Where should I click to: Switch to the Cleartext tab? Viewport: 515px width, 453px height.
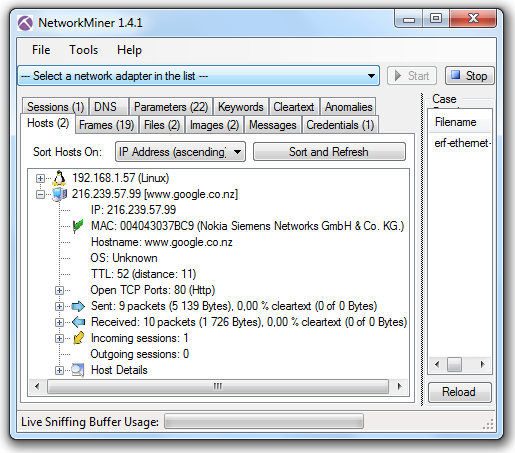click(x=294, y=107)
